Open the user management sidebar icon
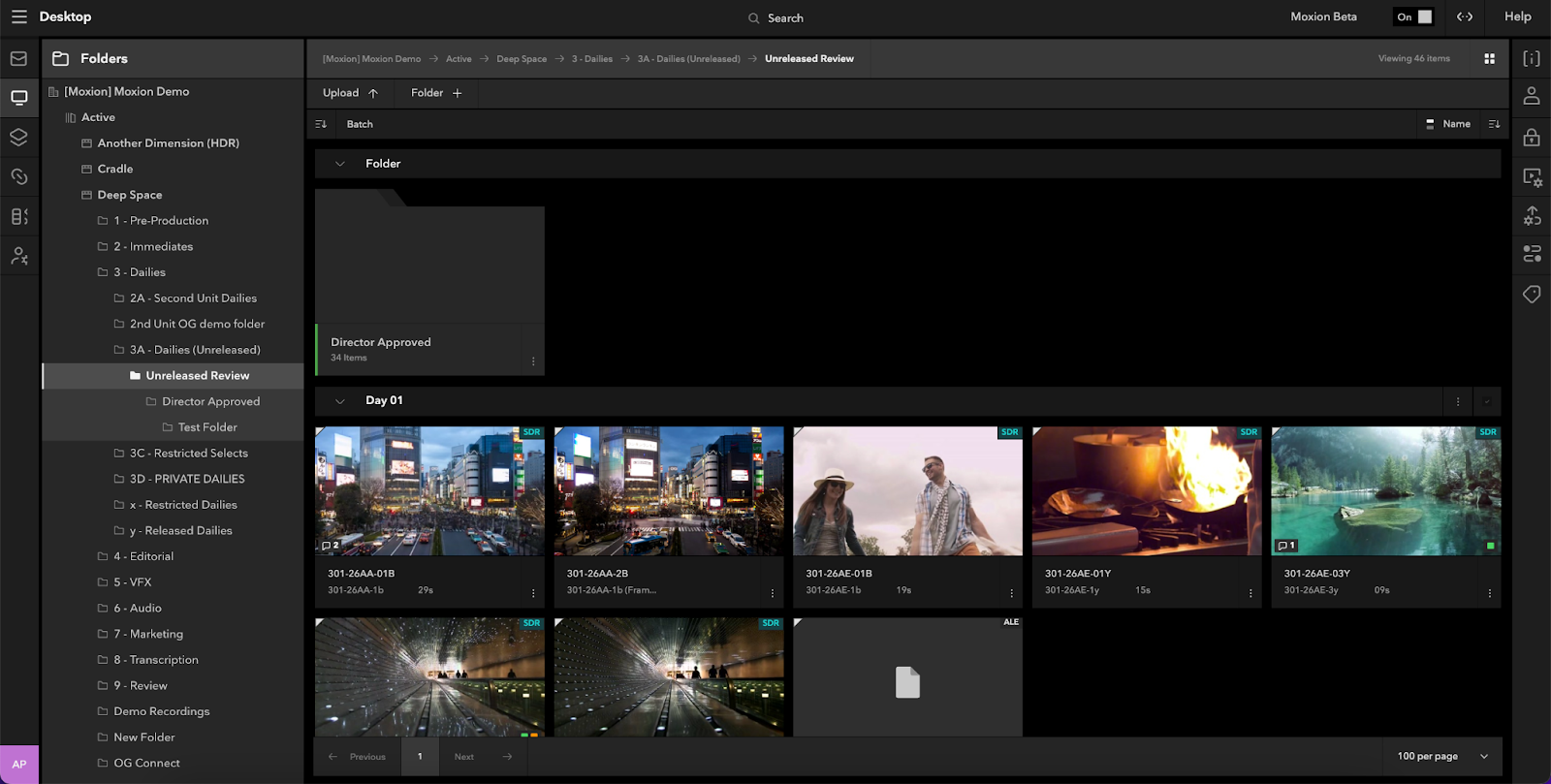The height and width of the screenshot is (784, 1551). click(18, 256)
